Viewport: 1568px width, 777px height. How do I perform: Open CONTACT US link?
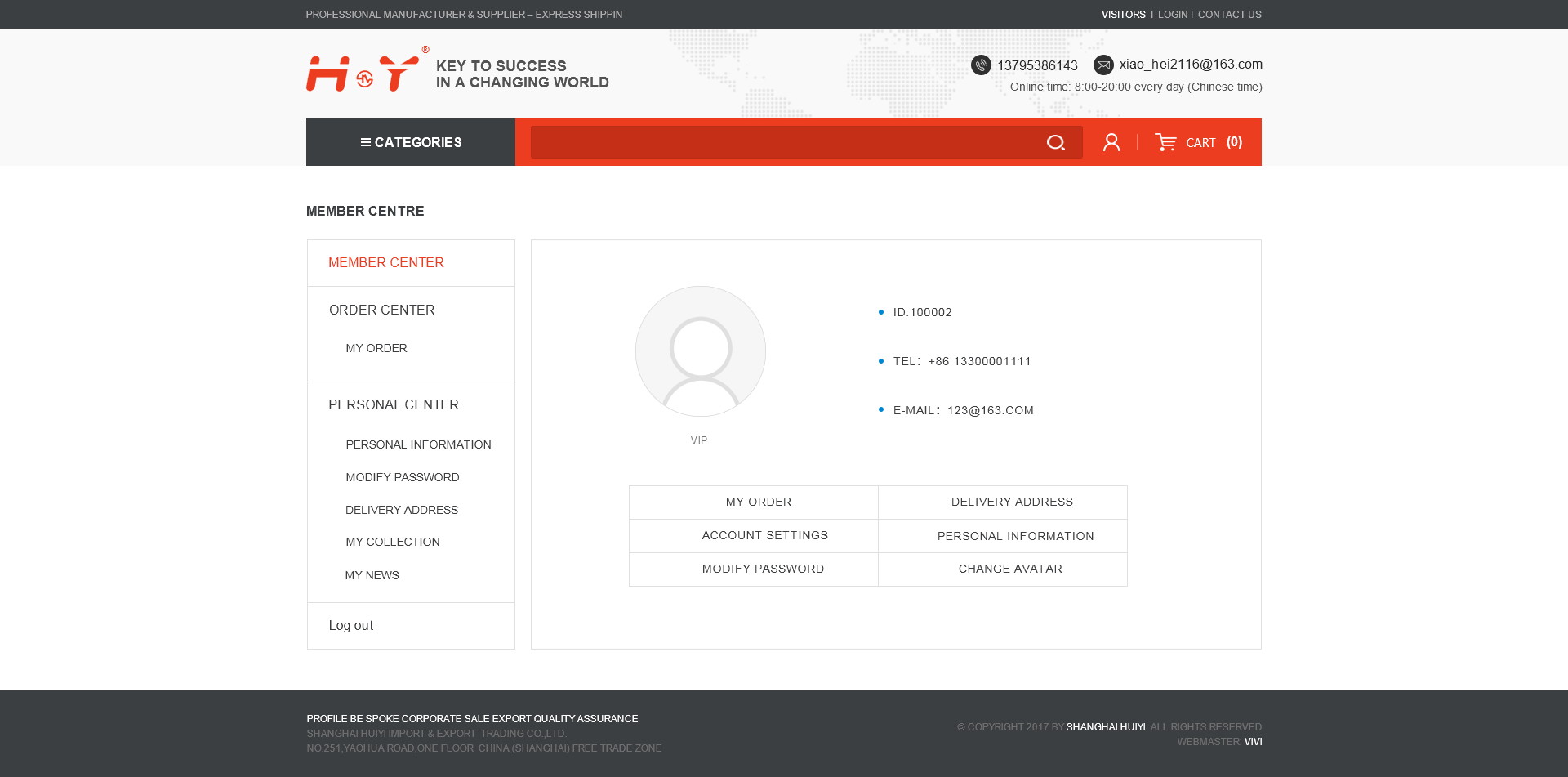[x=1229, y=15]
